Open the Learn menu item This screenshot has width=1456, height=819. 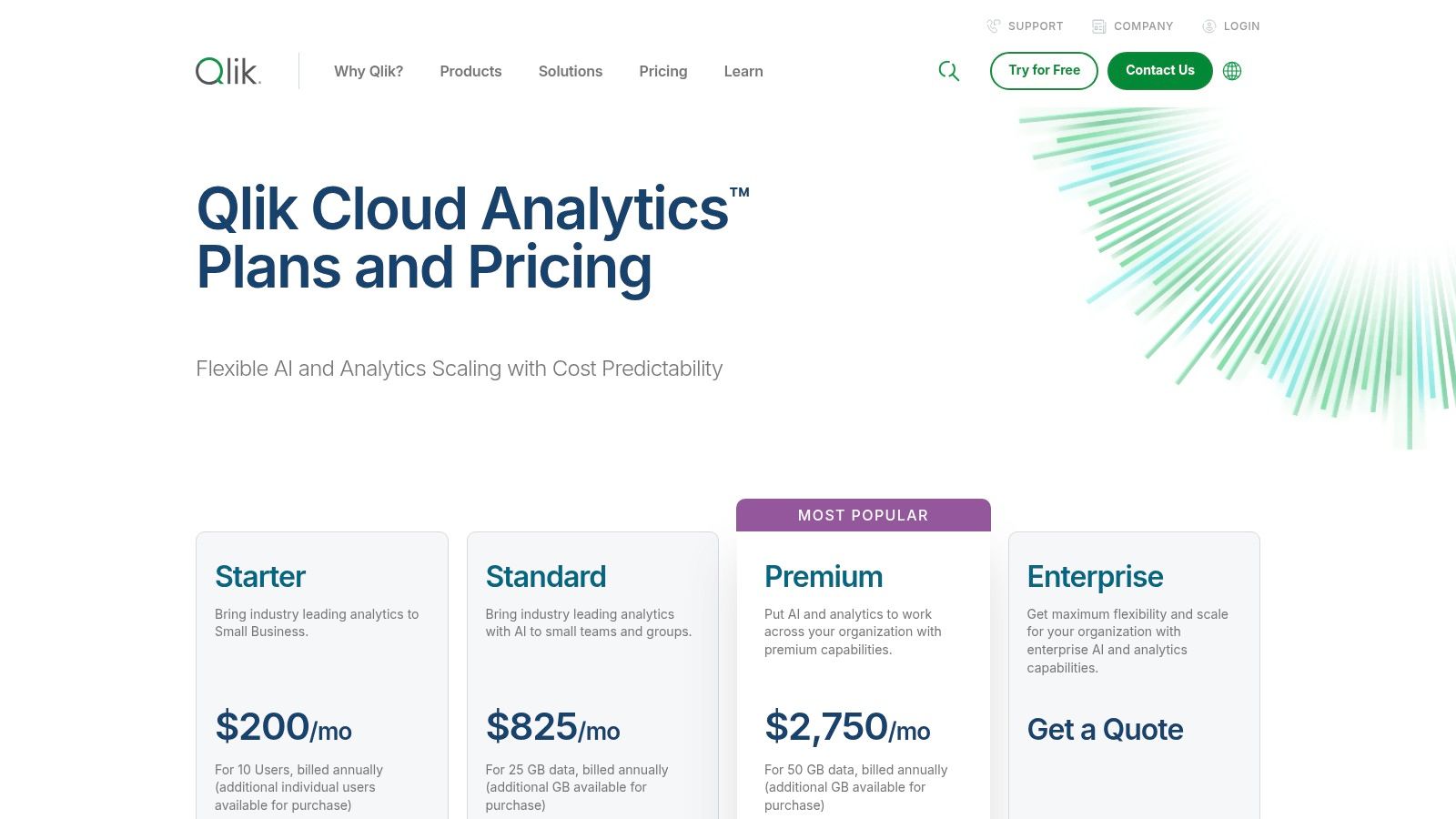(743, 71)
